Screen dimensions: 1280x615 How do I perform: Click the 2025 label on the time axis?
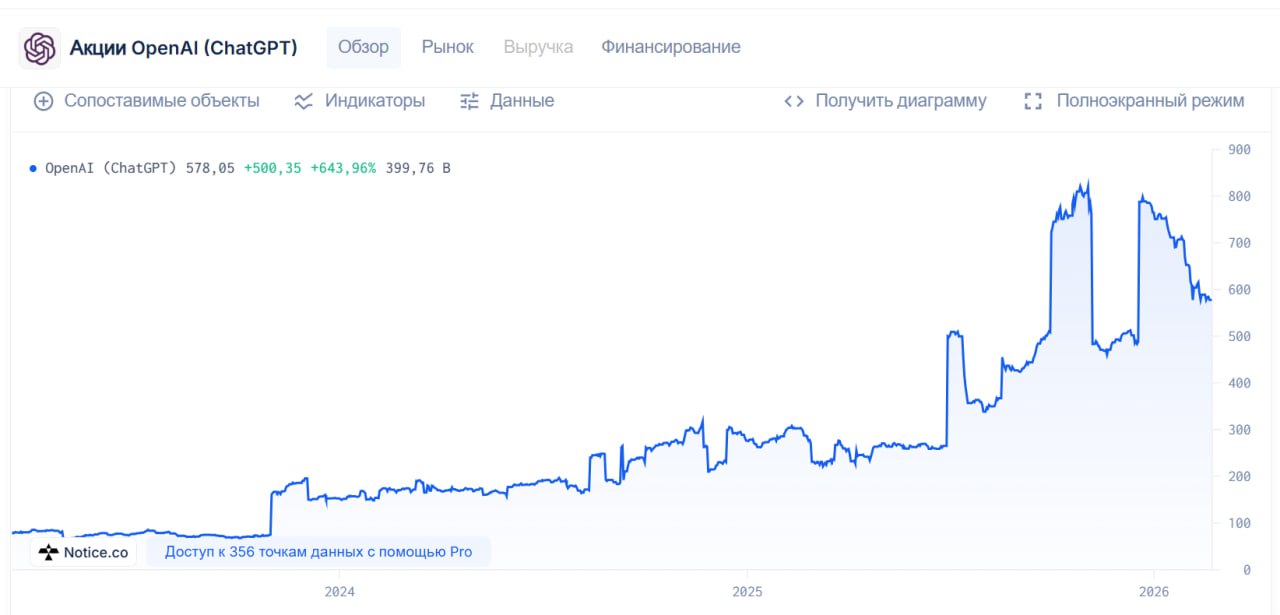point(747,591)
